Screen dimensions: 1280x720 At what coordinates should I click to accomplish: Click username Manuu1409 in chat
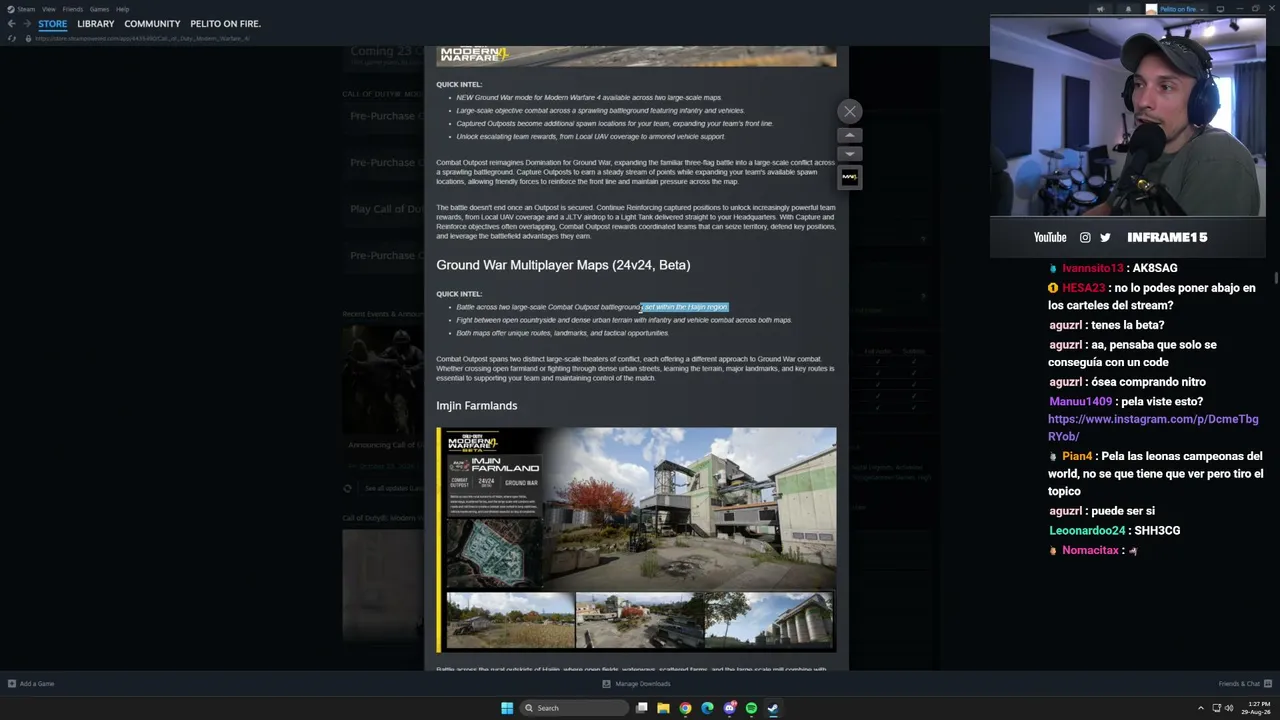coord(1080,402)
